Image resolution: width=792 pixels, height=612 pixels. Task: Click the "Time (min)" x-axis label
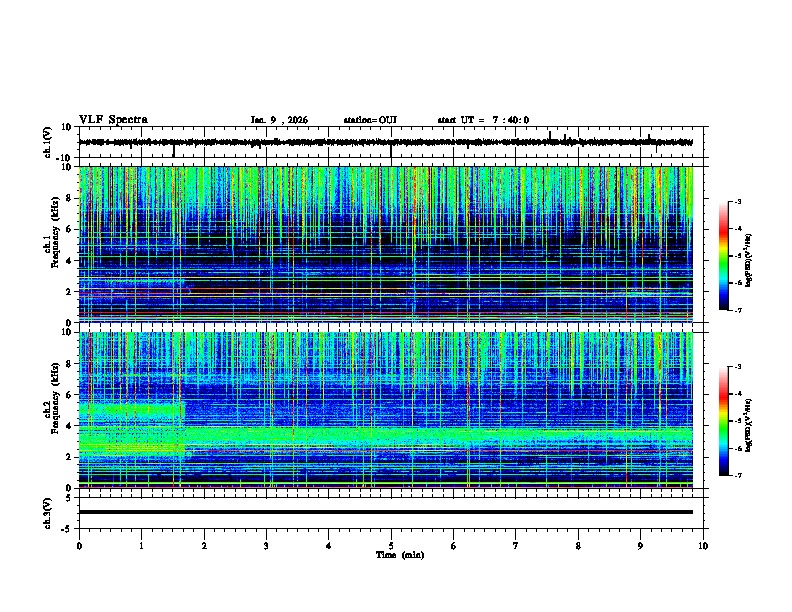tap(400, 555)
